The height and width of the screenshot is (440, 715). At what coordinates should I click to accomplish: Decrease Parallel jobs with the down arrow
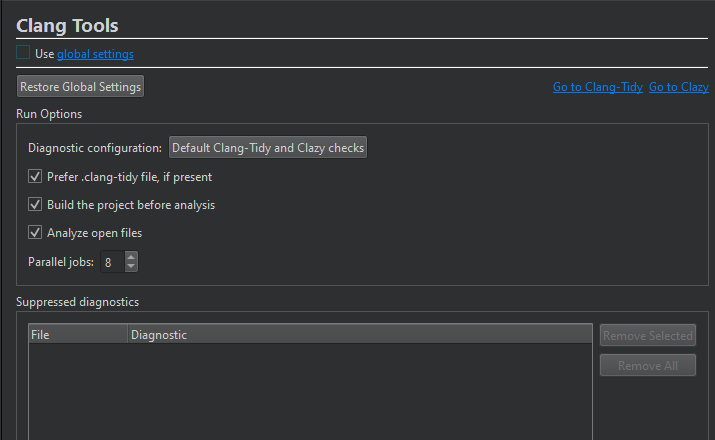131,267
